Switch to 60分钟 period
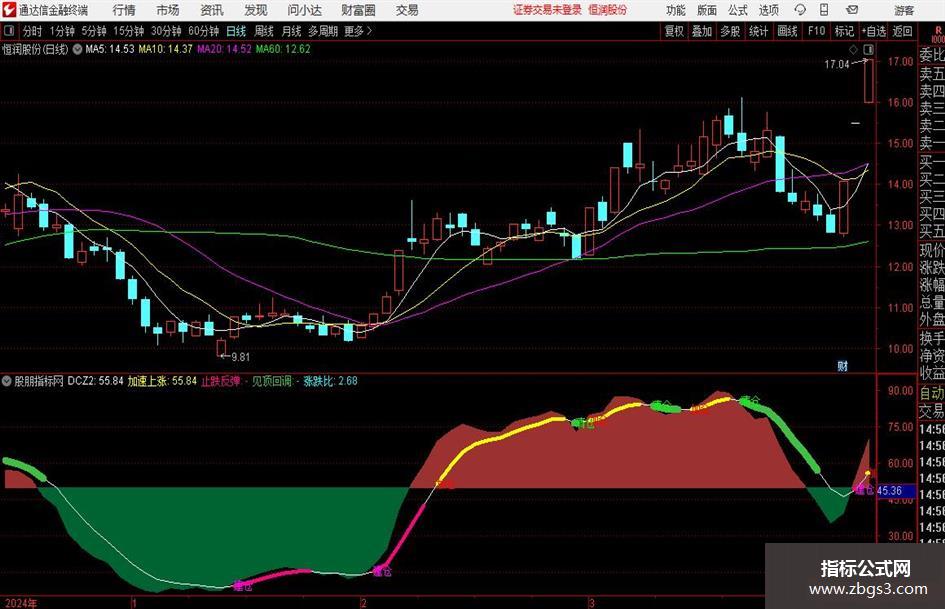 pos(203,31)
